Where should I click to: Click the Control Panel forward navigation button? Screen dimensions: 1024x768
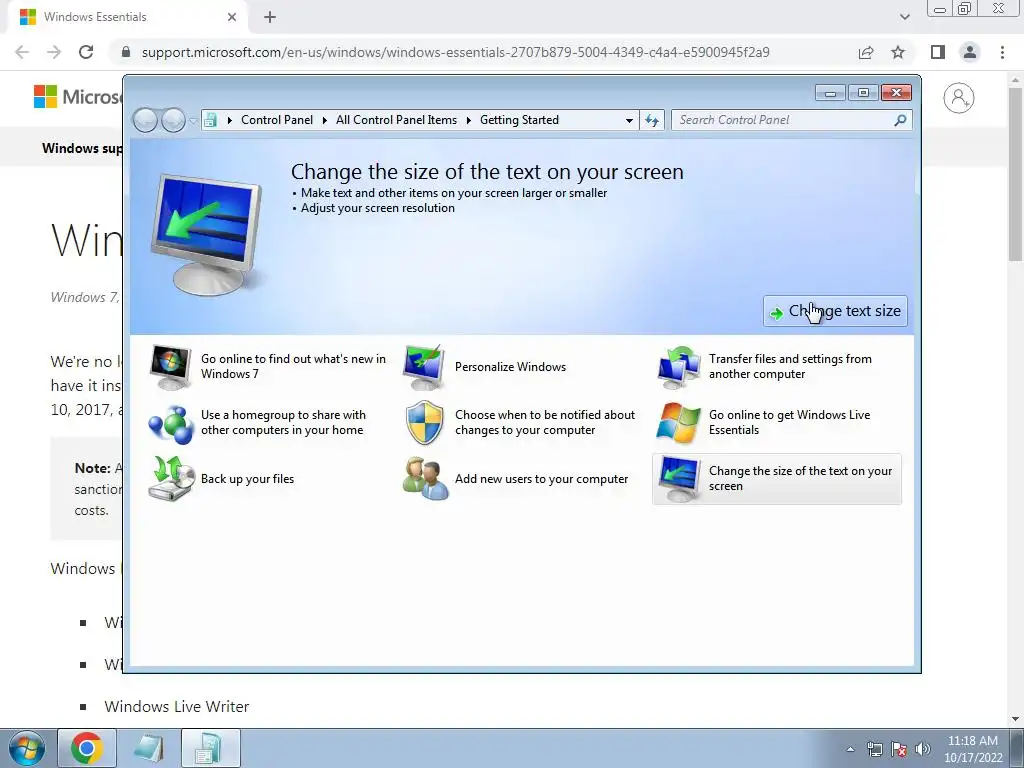(x=173, y=120)
